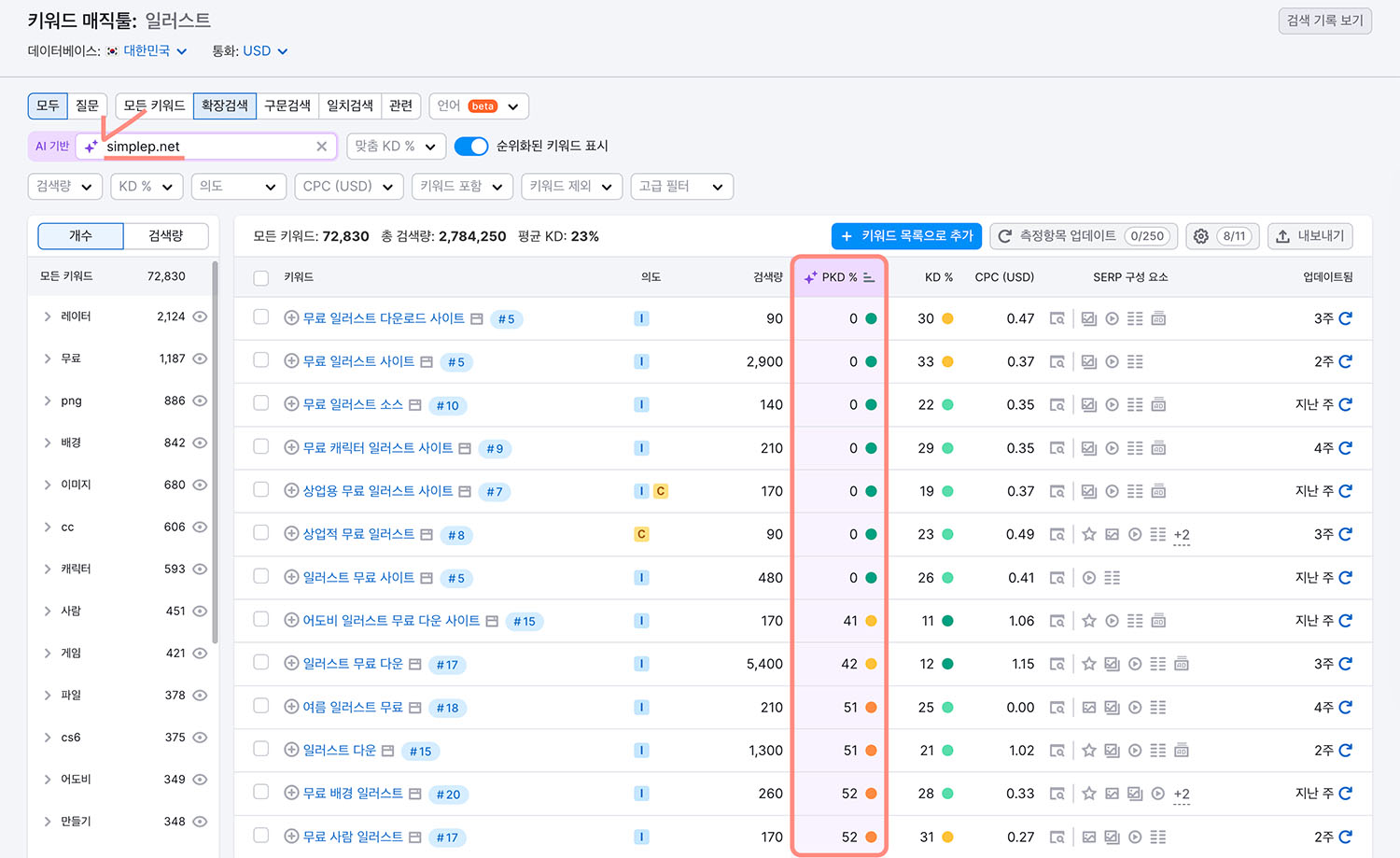1400x858 pixels.
Task: Click the 내보내기 export button
Action: point(1310,236)
